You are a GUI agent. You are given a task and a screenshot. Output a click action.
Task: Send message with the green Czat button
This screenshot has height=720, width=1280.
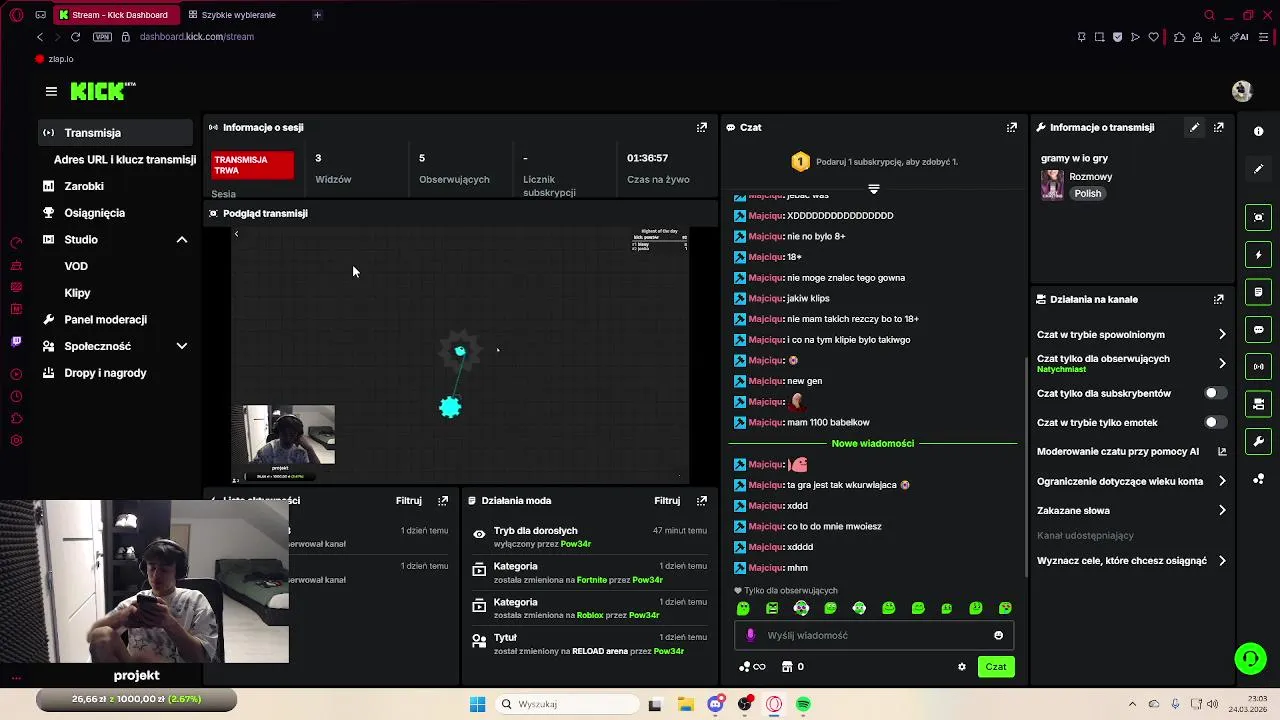[x=996, y=667]
